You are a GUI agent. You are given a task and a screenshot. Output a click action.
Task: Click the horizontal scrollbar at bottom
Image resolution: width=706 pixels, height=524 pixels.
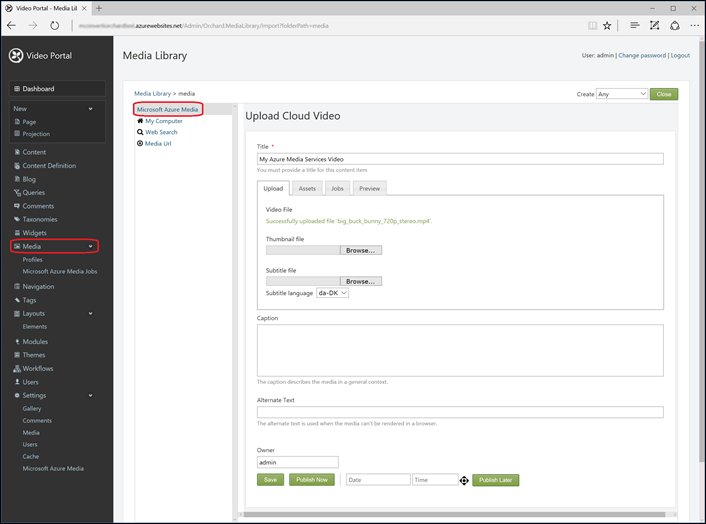(x=454, y=514)
